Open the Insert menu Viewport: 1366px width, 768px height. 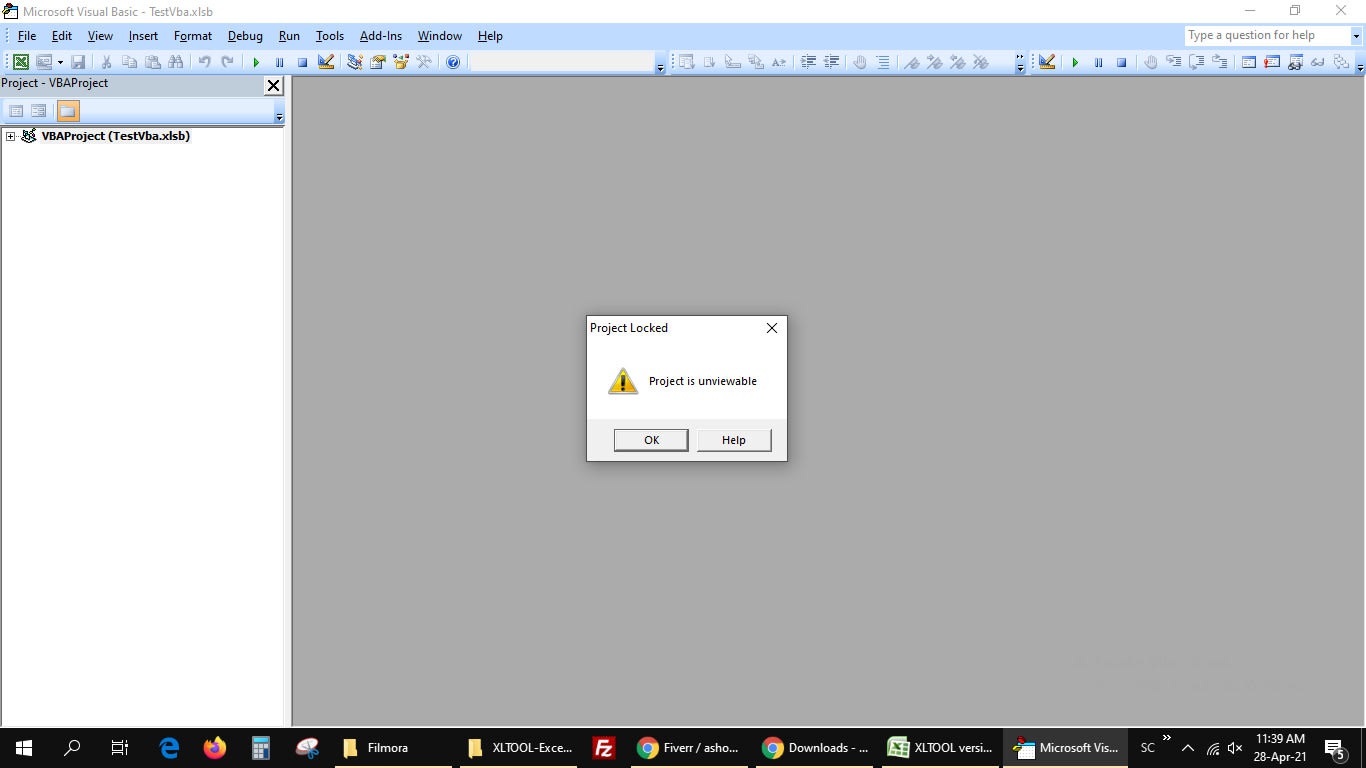tap(143, 36)
